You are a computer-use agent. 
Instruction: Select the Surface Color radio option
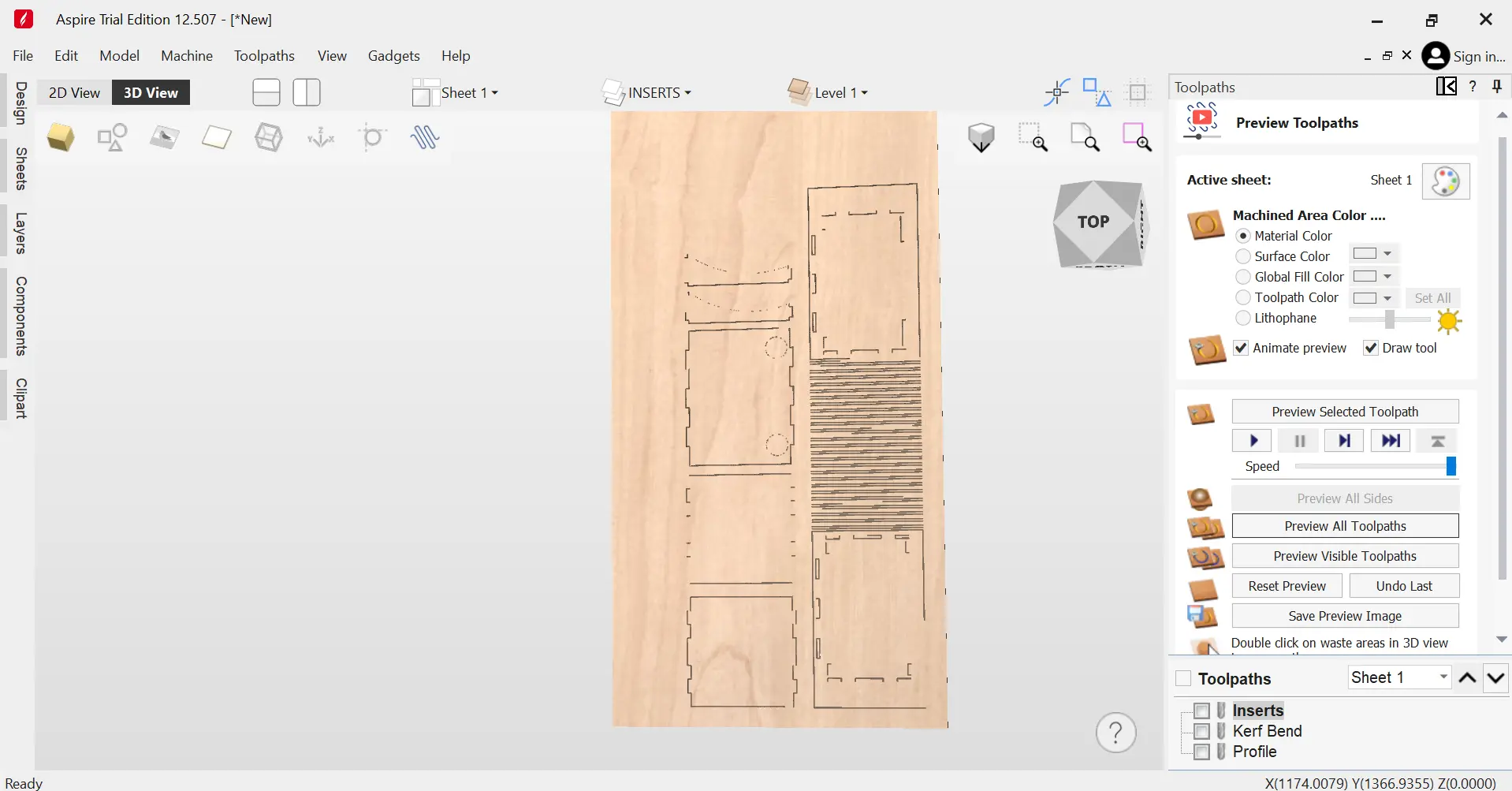[1243, 256]
